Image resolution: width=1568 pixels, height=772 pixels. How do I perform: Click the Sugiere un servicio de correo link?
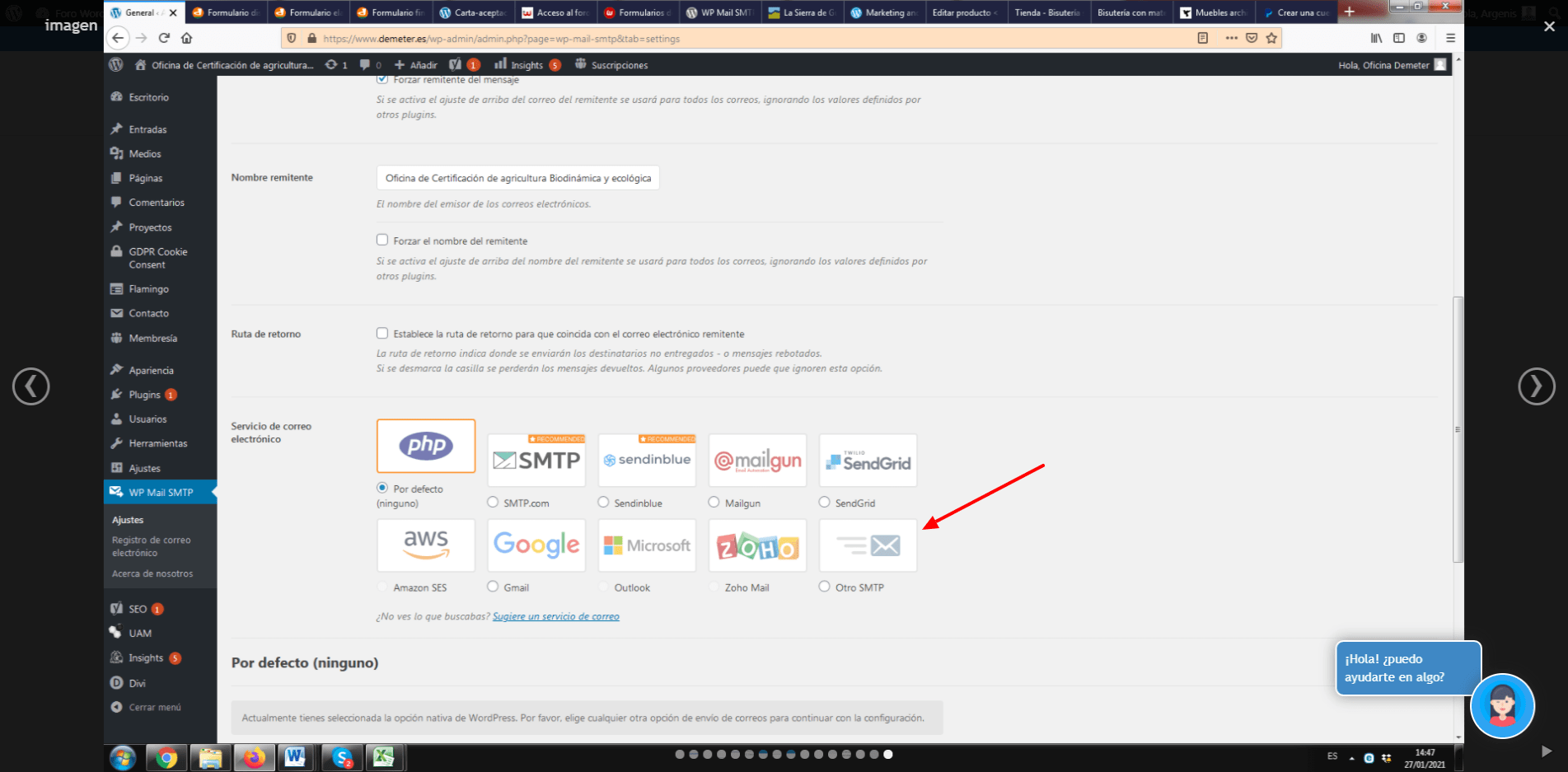[x=556, y=616]
